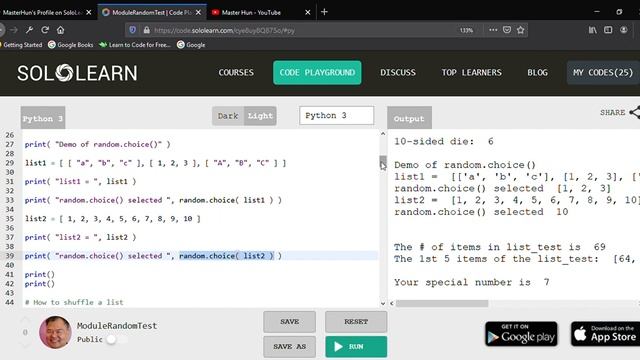The width and height of the screenshot is (640, 360).
Task: Click ModuleRandomTest code title
Action: pos(117,326)
